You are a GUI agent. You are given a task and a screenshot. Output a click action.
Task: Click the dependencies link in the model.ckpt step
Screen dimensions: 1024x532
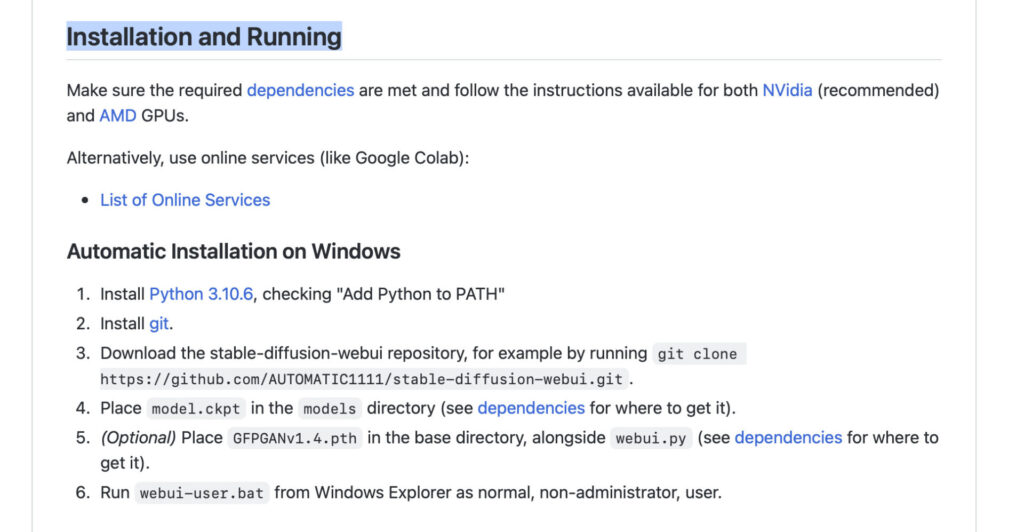(531, 408)
